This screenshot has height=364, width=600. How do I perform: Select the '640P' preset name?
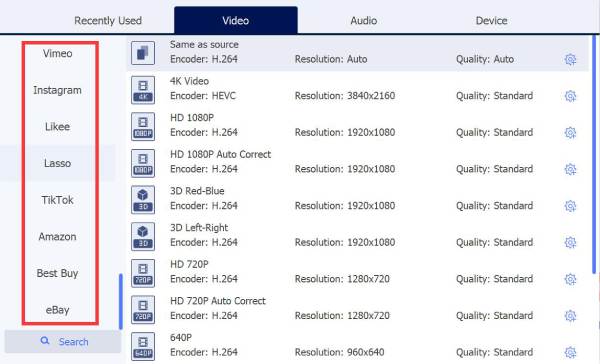pos(181,338)
